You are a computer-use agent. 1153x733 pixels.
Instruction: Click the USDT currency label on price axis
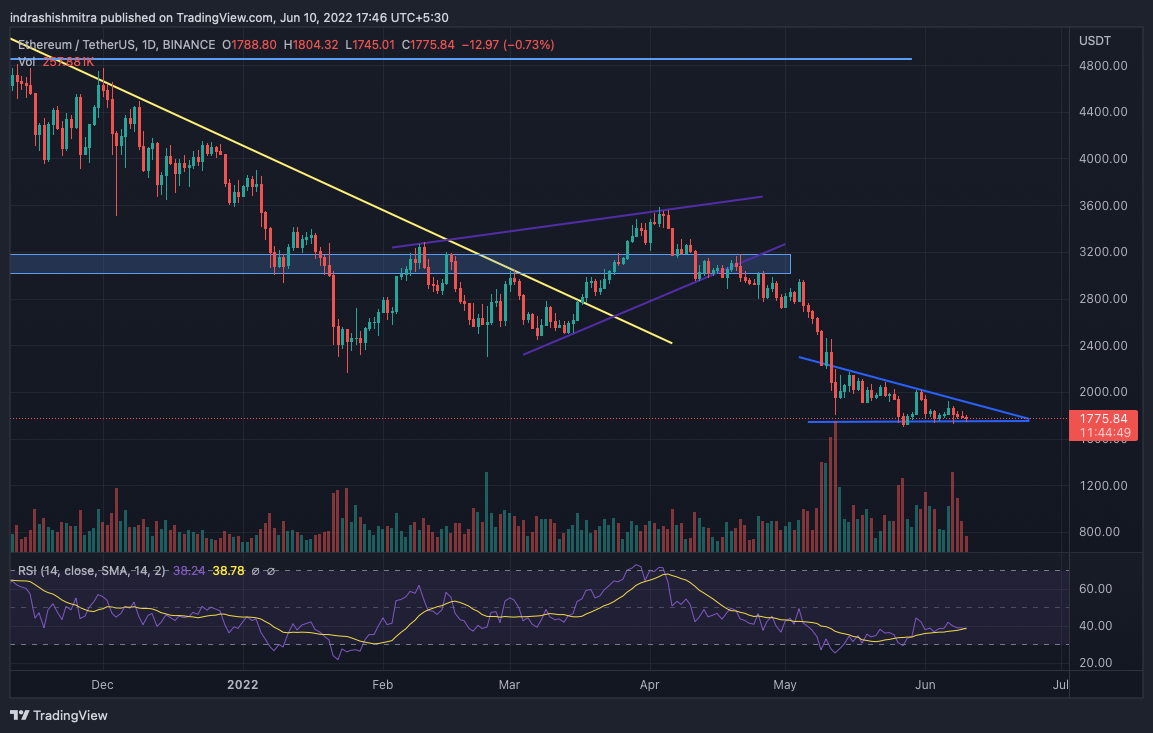click(x=1094, y=40)
